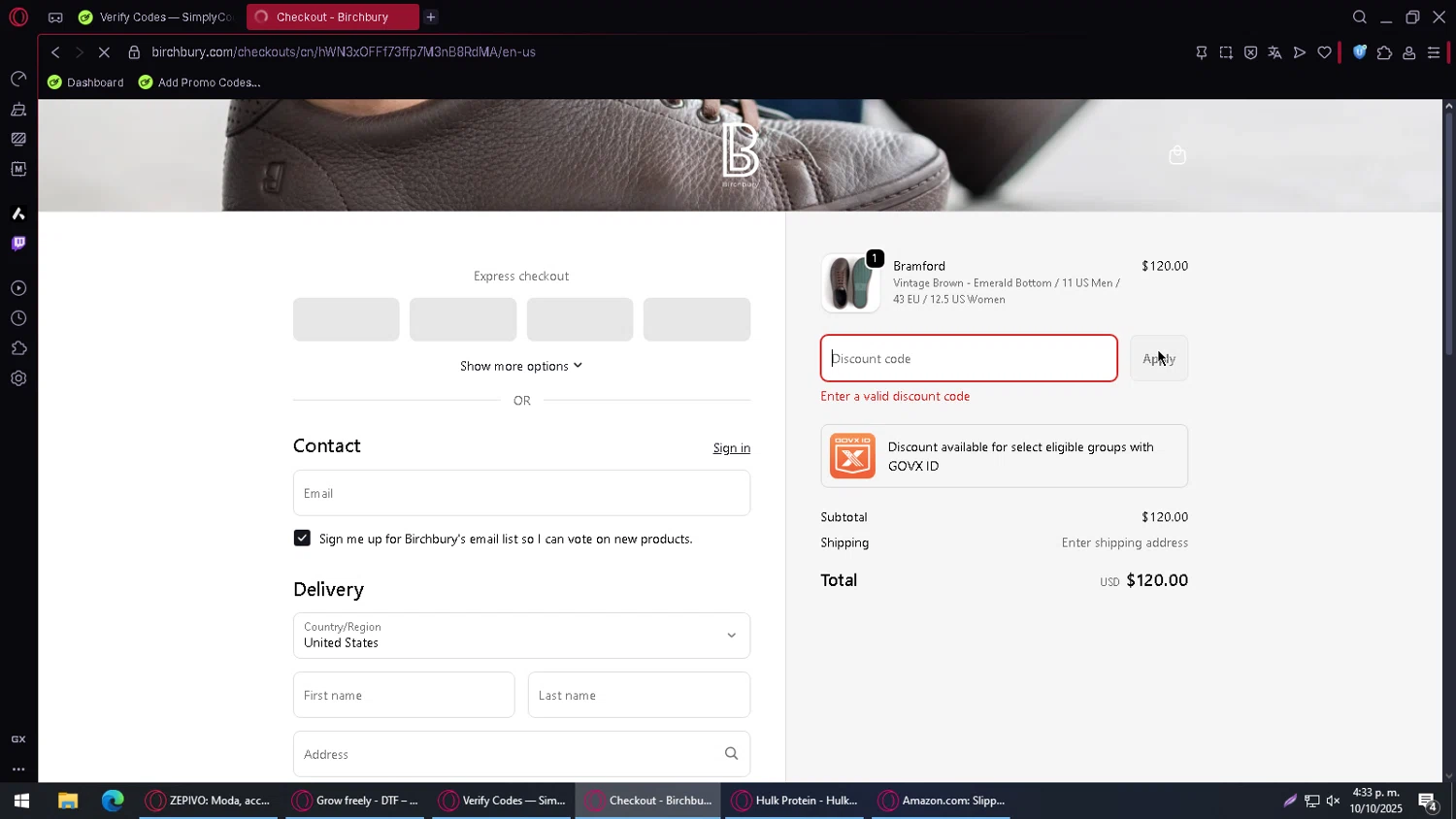The image size is (1456, 819).
Task: Open Add Promo Codes bookmark
Action: tap(199, 82)
